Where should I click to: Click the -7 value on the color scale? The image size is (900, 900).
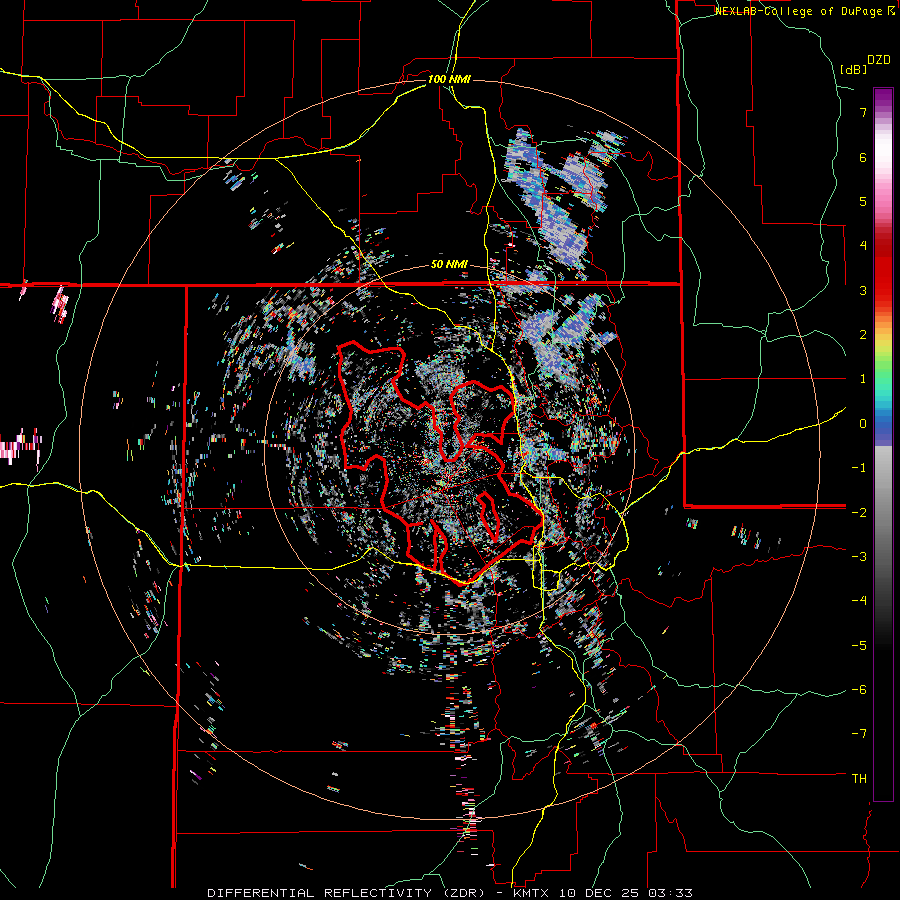pyautogui.click(x=859, y=734)
